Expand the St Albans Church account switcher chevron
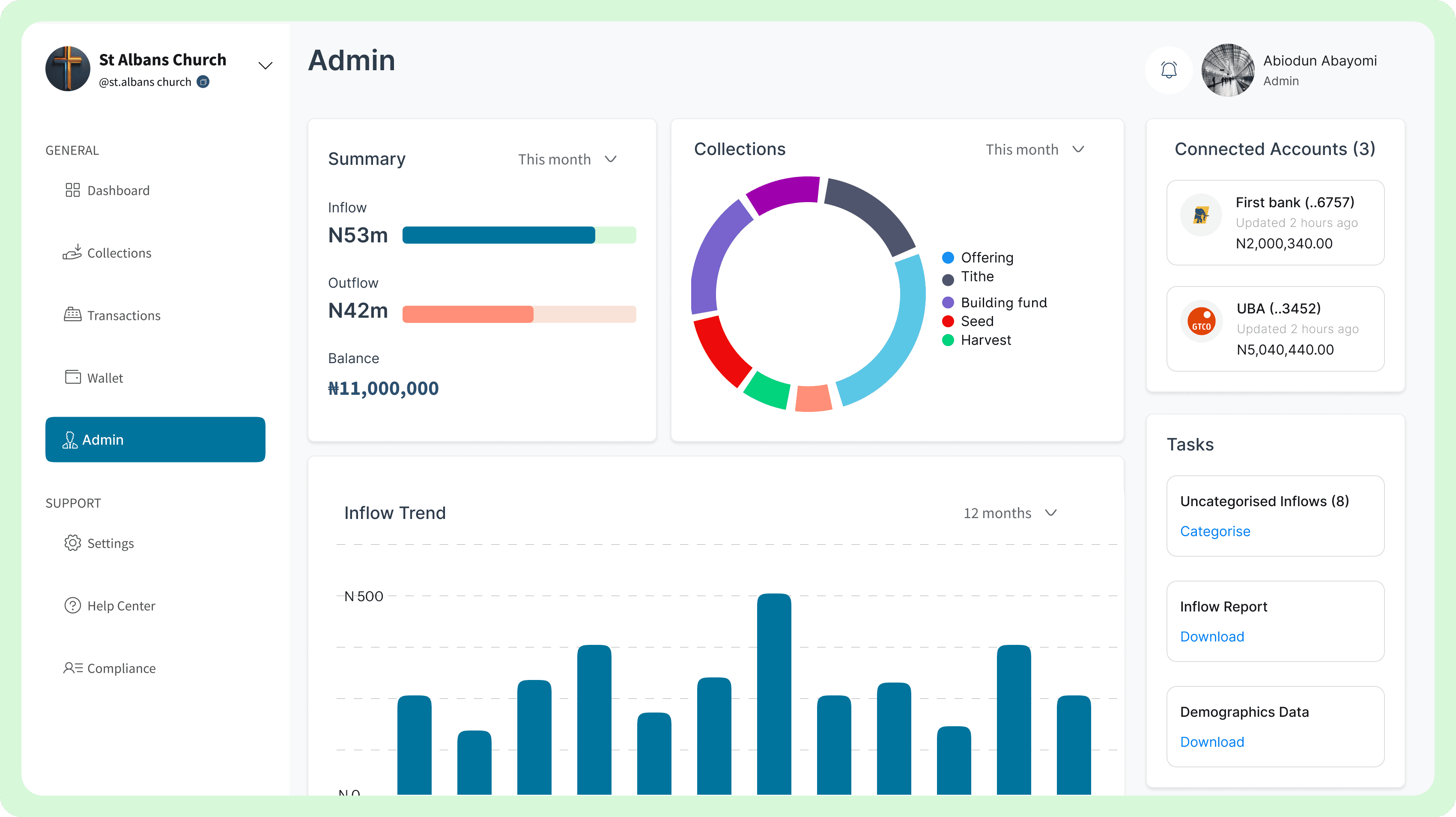1456x817 pixels. pos(265,66)
